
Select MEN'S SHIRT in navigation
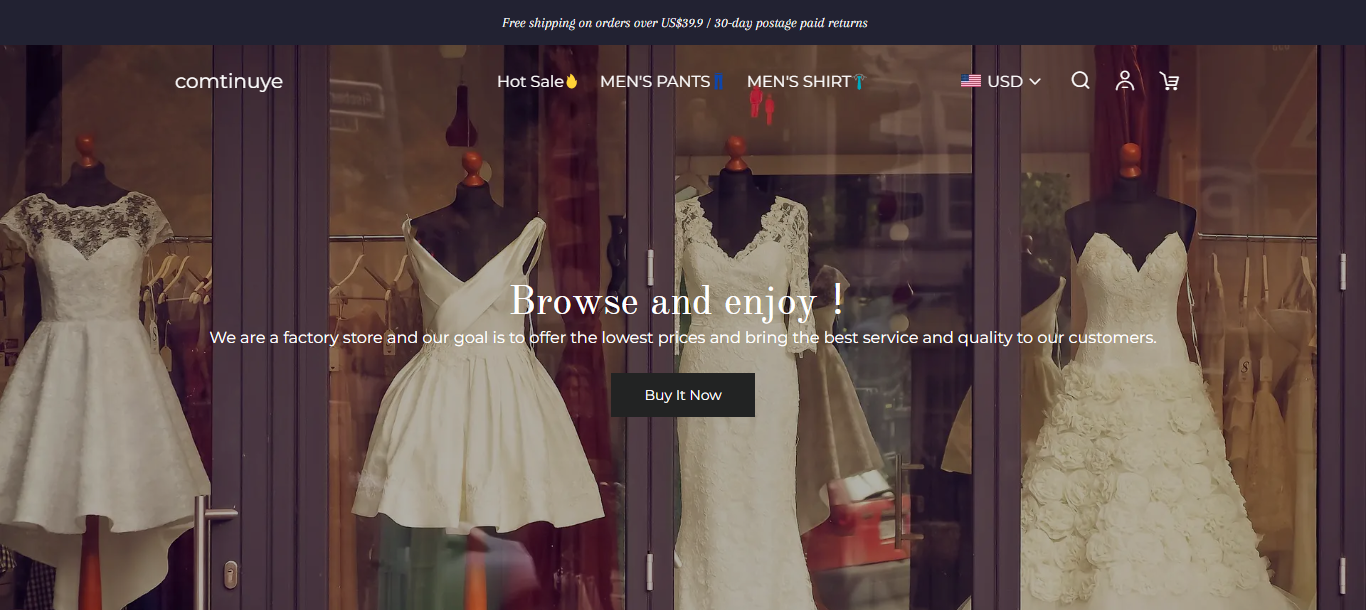(798, 82)
